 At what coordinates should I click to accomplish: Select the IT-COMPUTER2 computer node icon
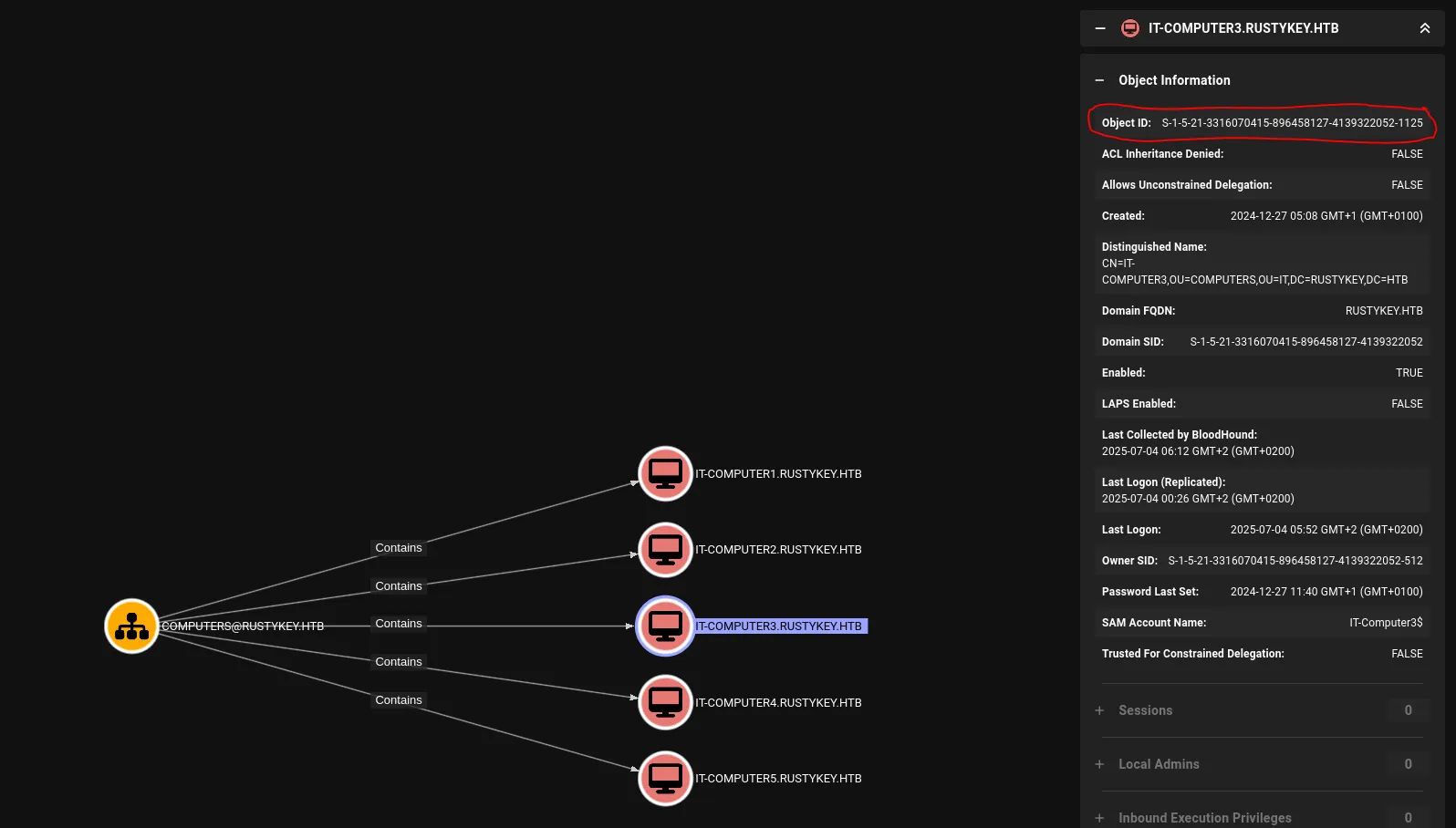point(665,550)
